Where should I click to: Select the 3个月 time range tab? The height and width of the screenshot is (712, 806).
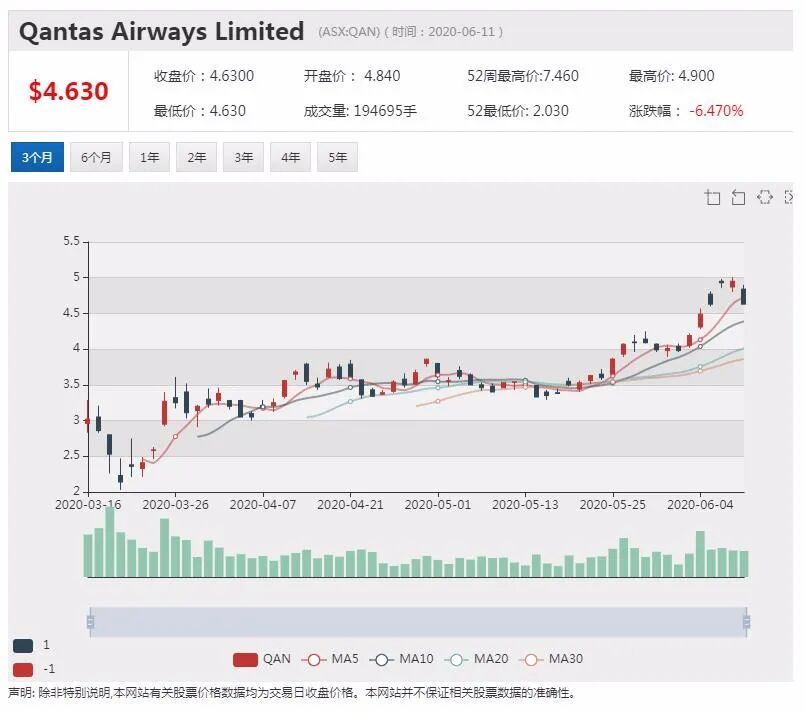coord(37,157)
